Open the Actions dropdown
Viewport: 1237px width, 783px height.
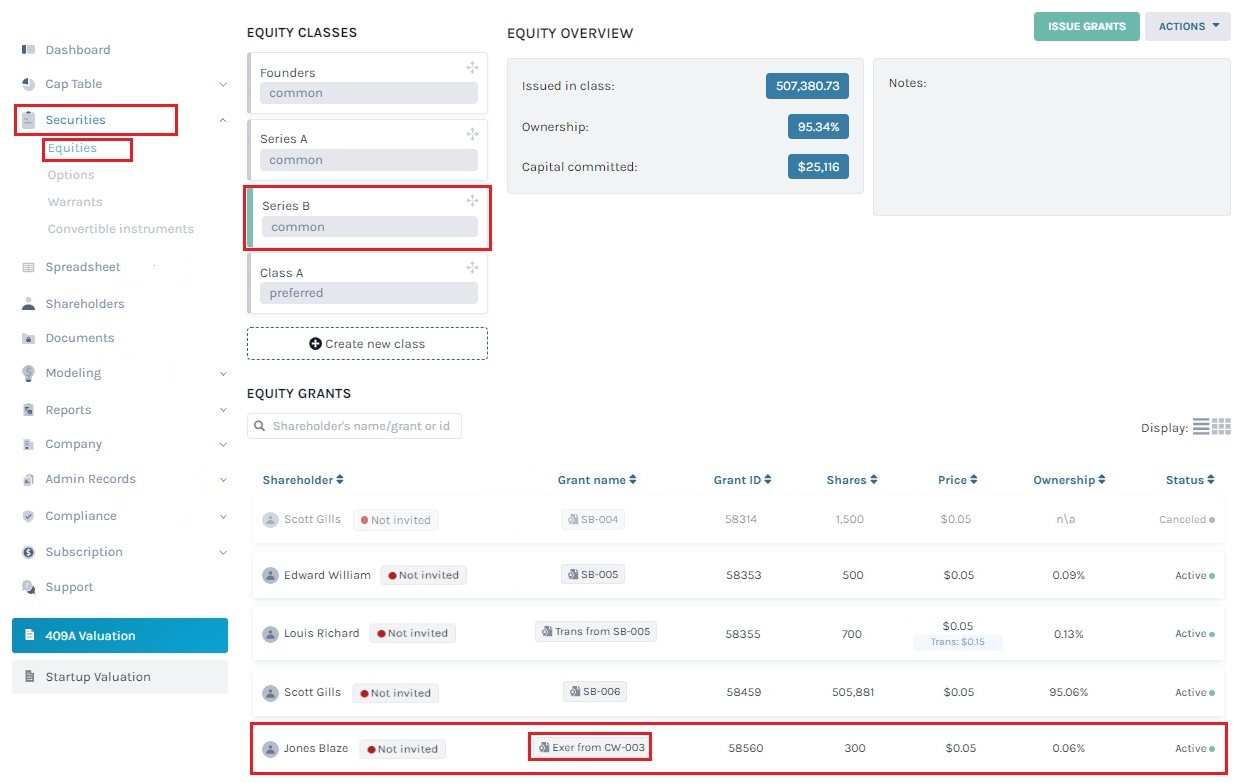1187,27
